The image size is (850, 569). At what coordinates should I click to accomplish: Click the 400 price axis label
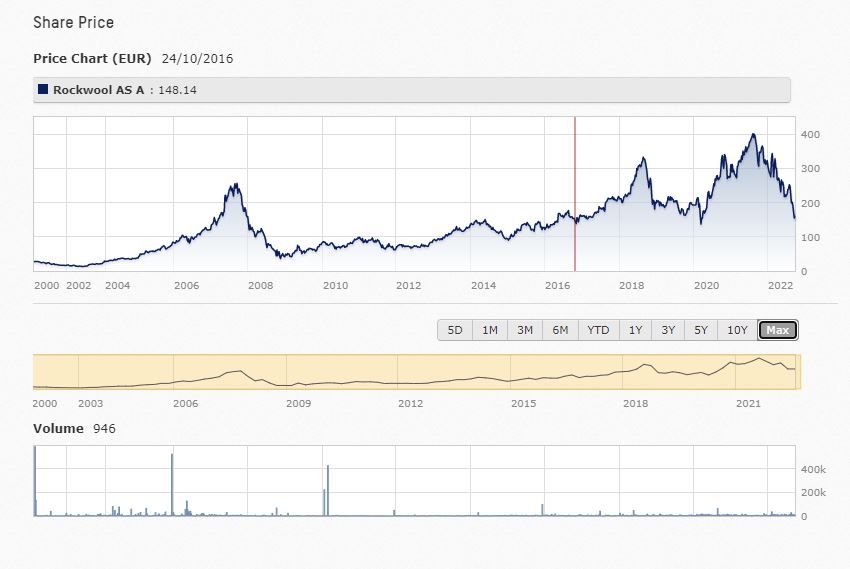point(810,134)
